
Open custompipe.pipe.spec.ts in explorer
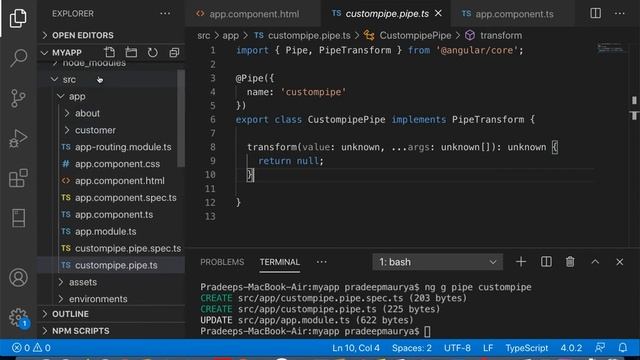[110, 248]
